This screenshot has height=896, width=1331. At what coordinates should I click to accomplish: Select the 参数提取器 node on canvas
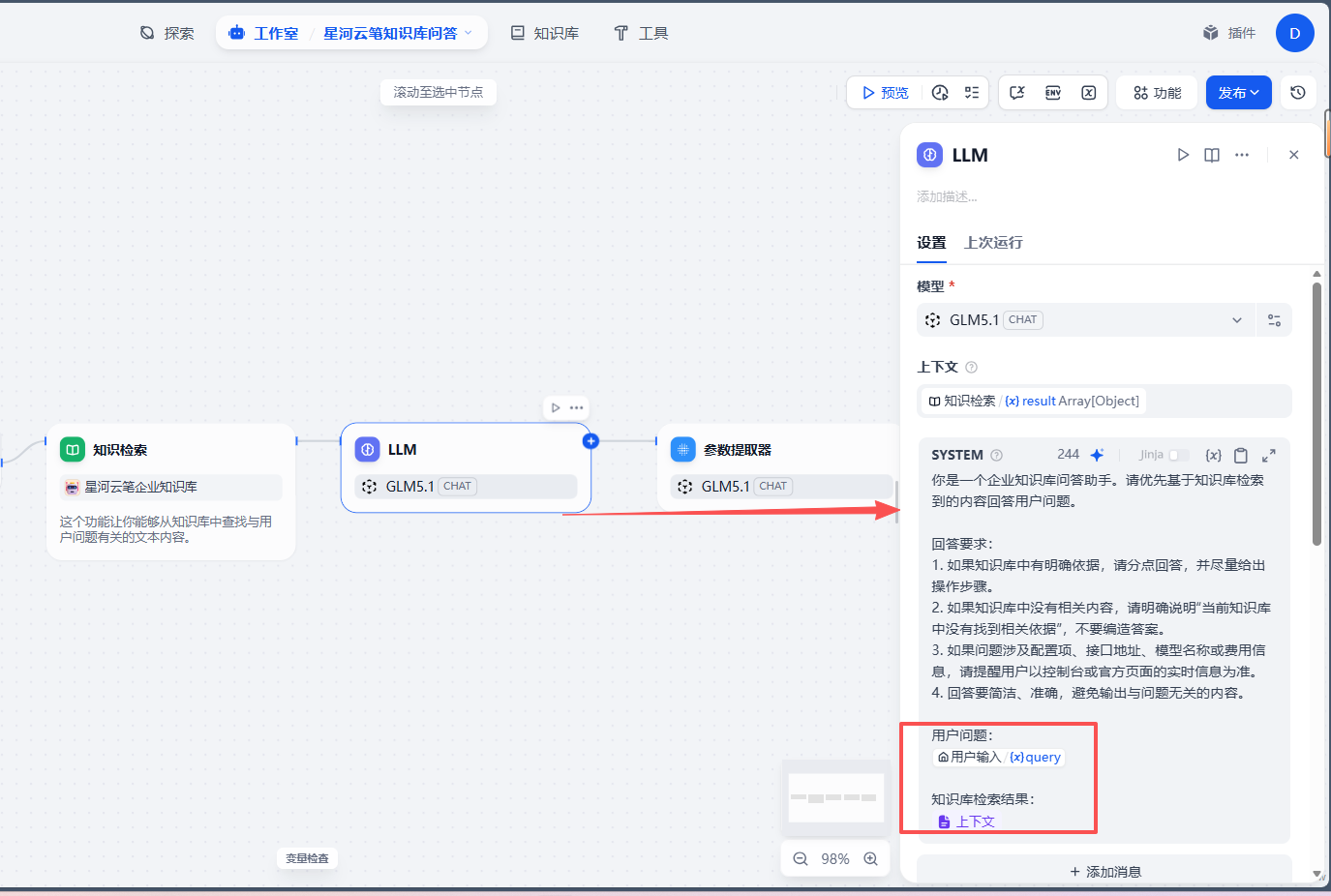pos(779,468)
